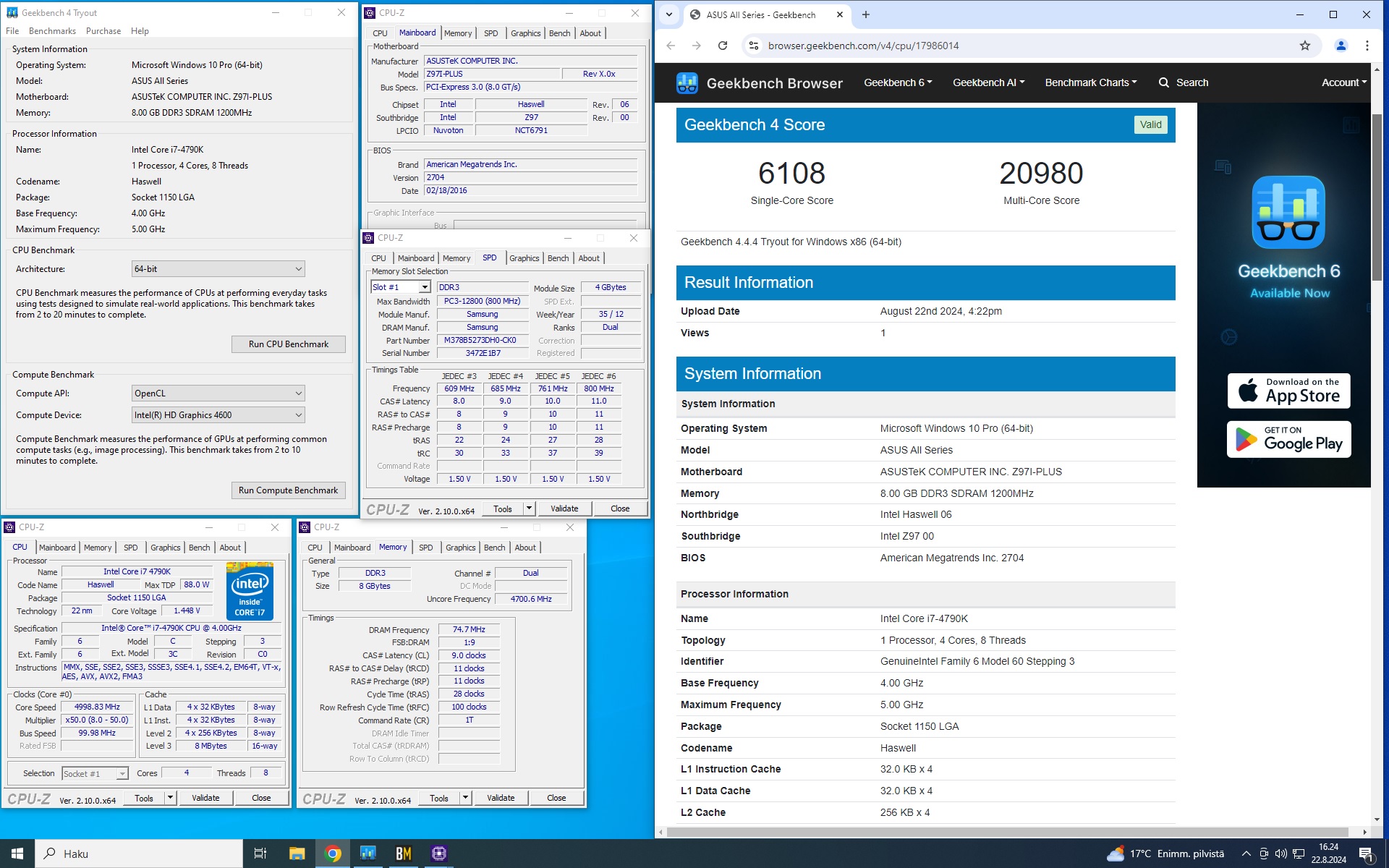Switch to Bench tab in CPU tab CPU-Z window

[x=200, y=548]
